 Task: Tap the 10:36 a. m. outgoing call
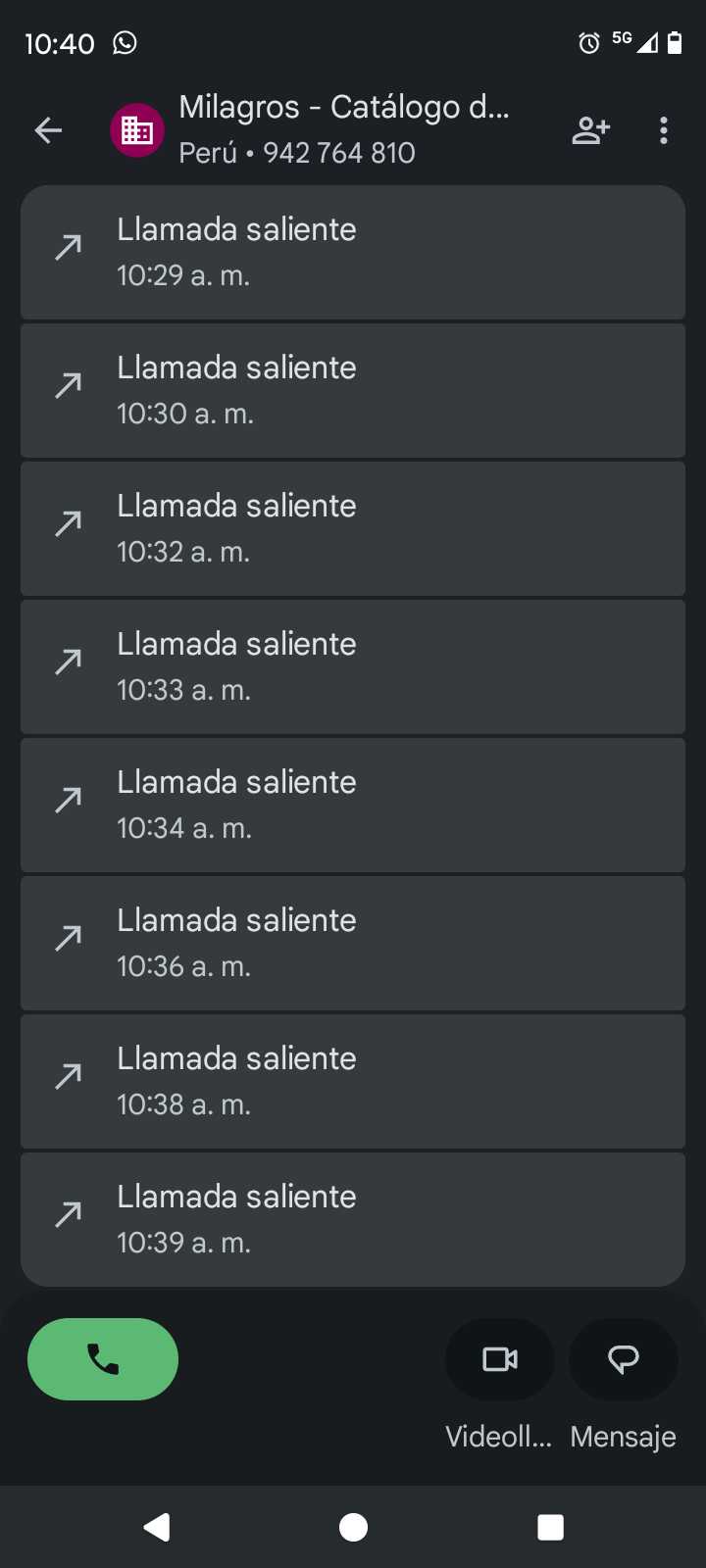(x=353, y=943)
